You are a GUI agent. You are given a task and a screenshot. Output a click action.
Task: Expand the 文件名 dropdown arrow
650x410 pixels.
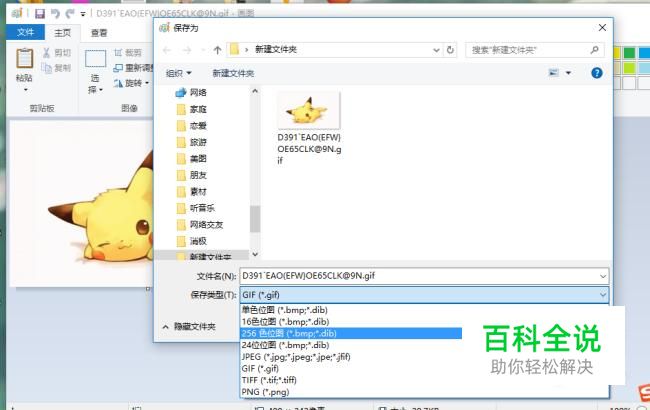point(603,276)
